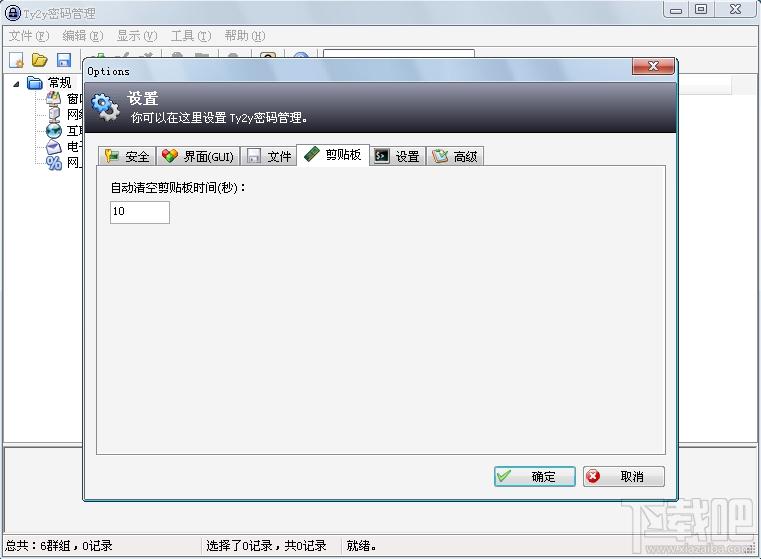Open the 高级 tab

pyautogui.click(x=455, y=156)
